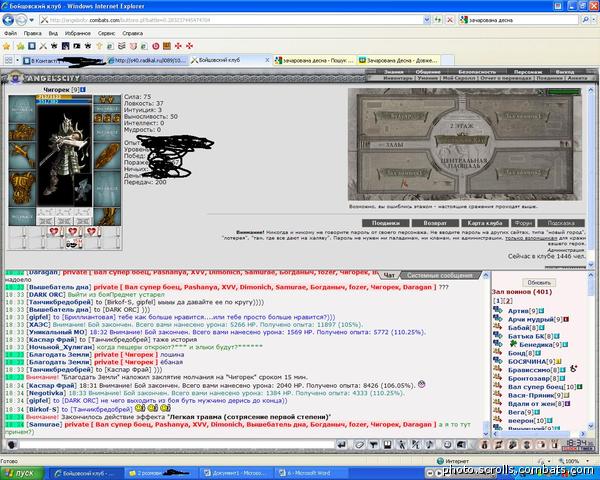
Task: Click the Карта клуба button
Action: pos(485,223)
